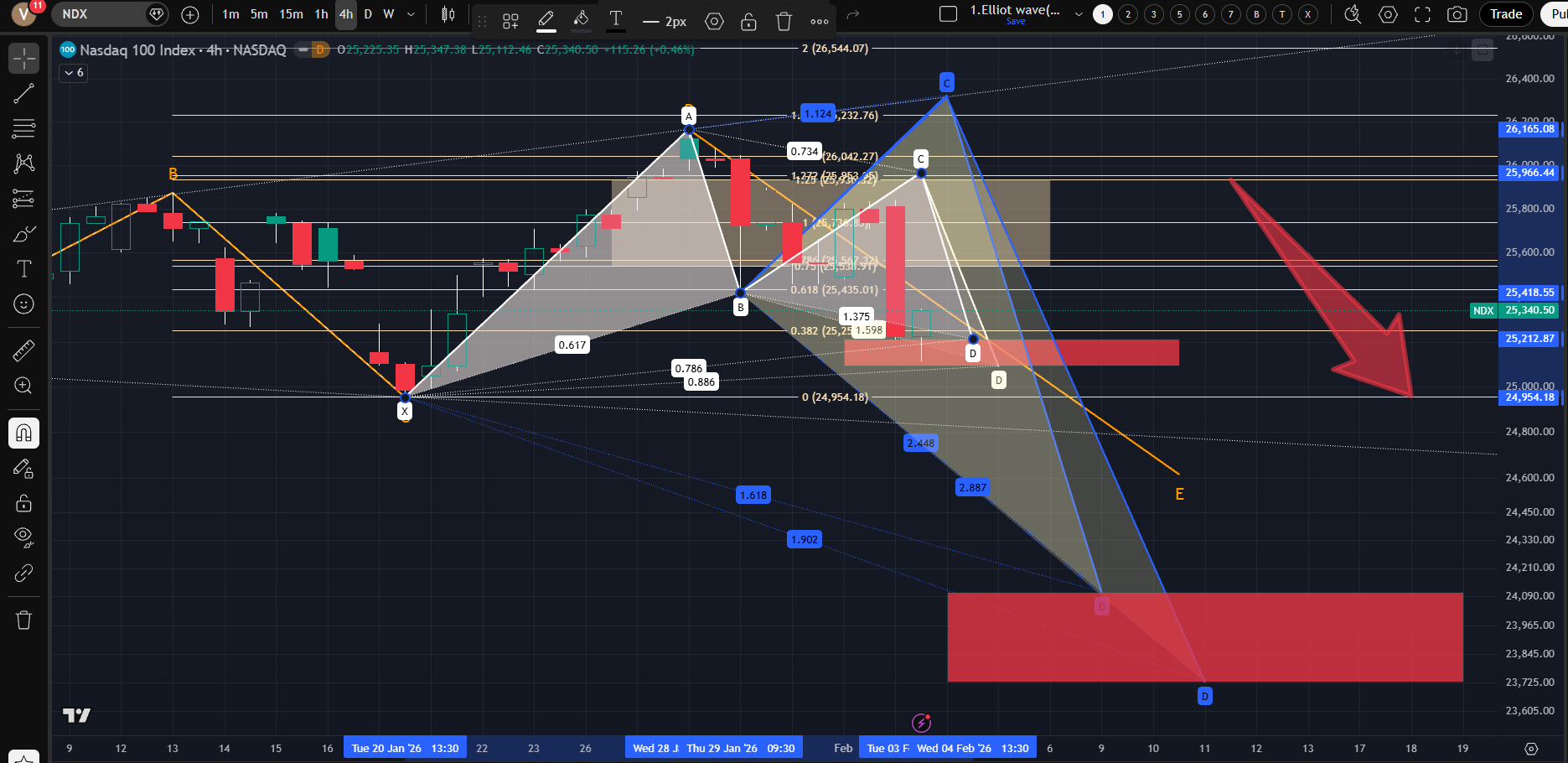Pick the ruler measure tool
Screen dimensions: 1568x763
(x=23, y=350)
